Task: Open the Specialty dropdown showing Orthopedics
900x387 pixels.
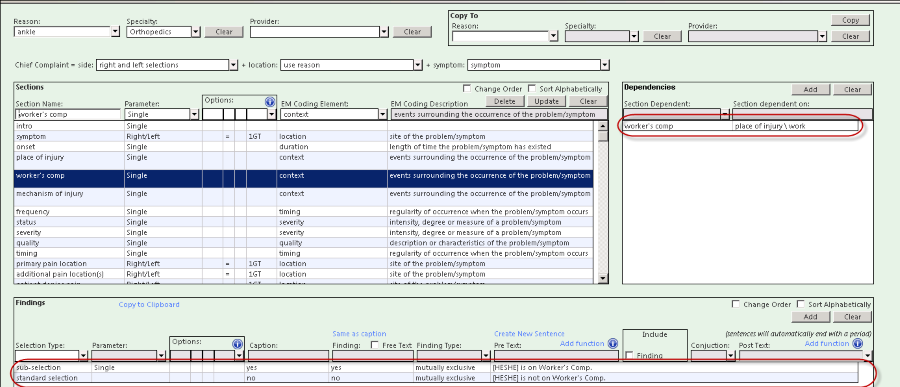Action: coord(196,32)
